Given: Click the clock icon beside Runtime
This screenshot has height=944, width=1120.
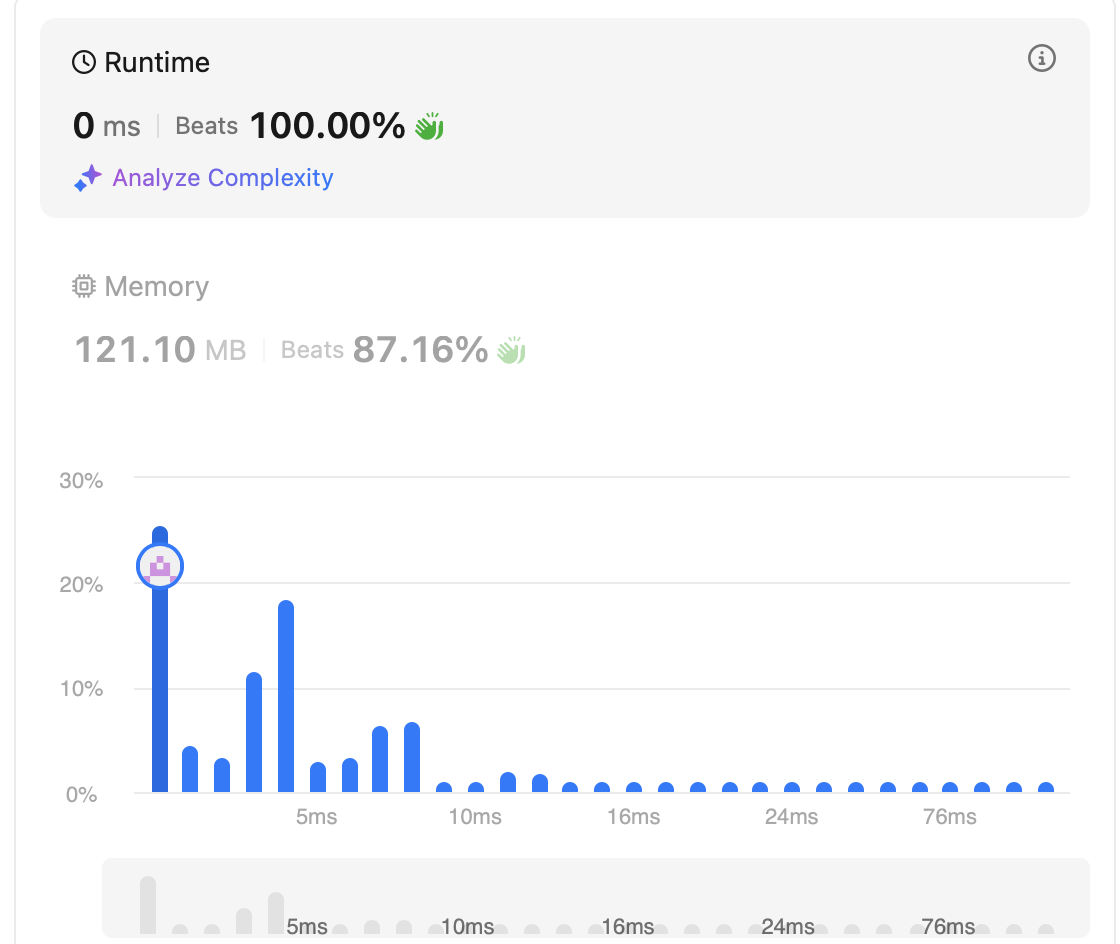Looking at the screenshot, I should [84, 63].
